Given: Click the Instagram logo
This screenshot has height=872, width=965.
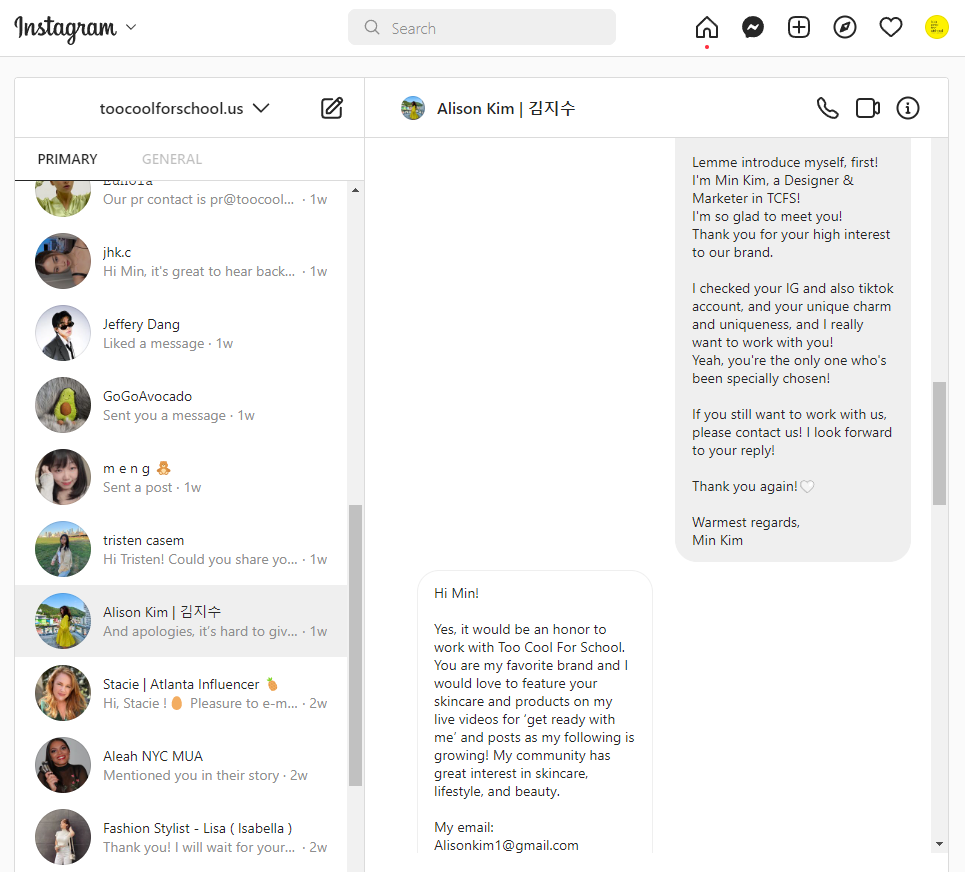Looking at the screenshot, I should (x=65, y=28).
